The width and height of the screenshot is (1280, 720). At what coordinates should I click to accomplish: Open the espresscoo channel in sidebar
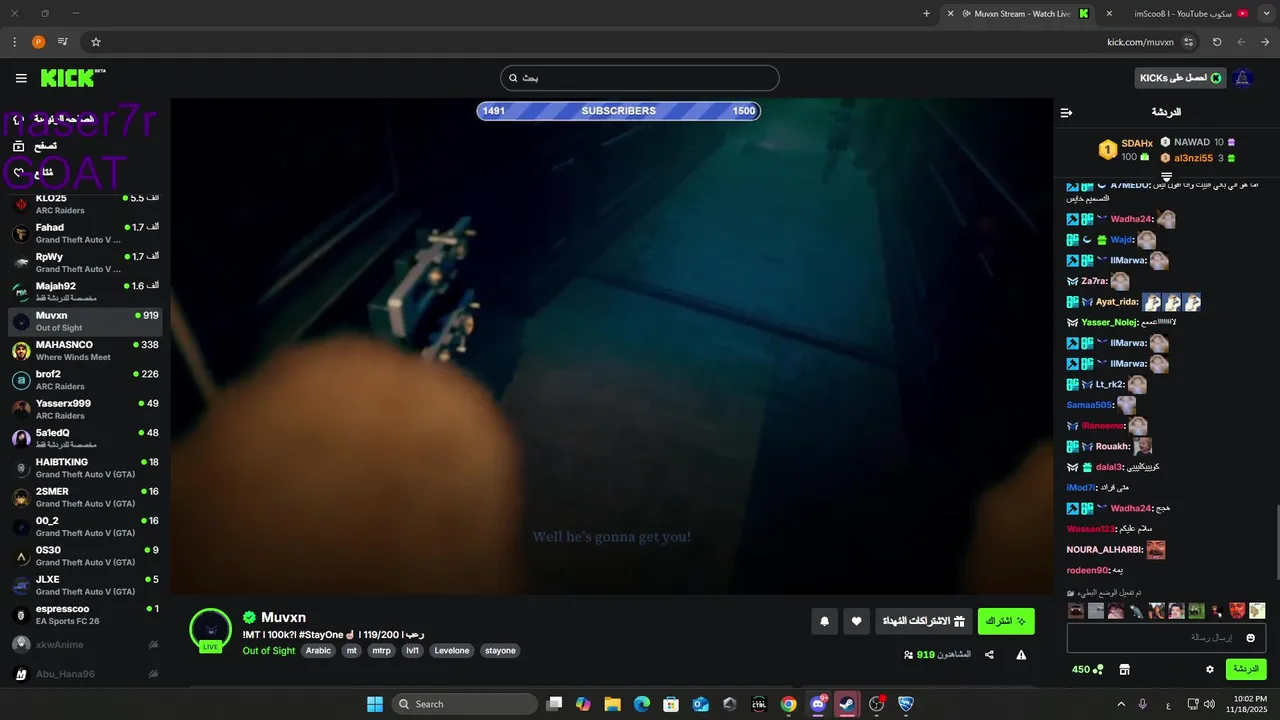point(85,615)
